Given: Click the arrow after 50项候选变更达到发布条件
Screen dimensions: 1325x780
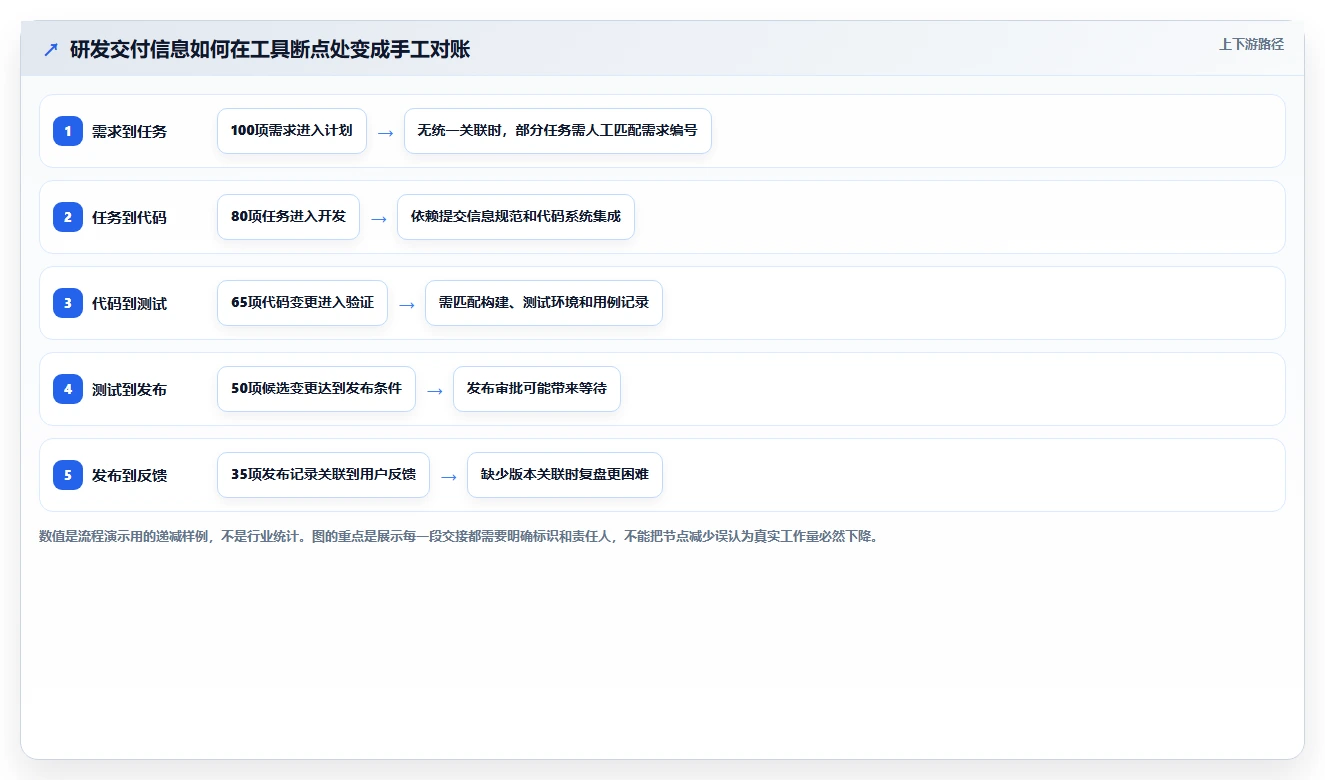Looking at the screenshot, I should pos(434,390).
